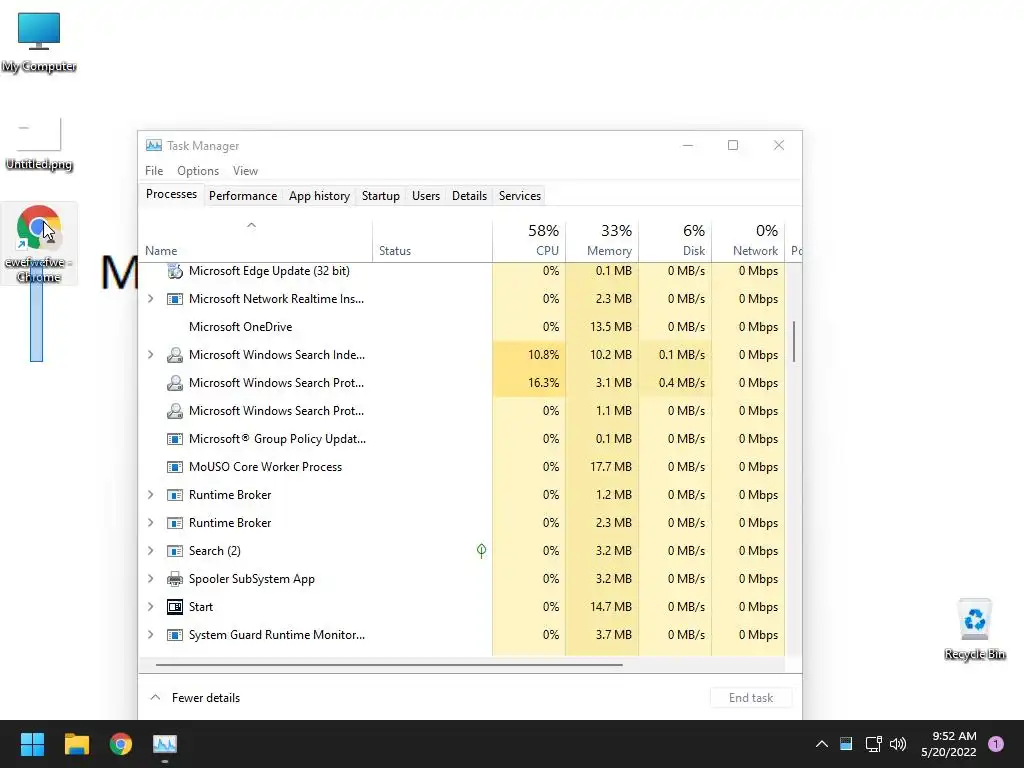The image size is (1024, 768).
Task: Click the icon of the Search Protocol process using 1.1 MB
Action: [174, 411]
